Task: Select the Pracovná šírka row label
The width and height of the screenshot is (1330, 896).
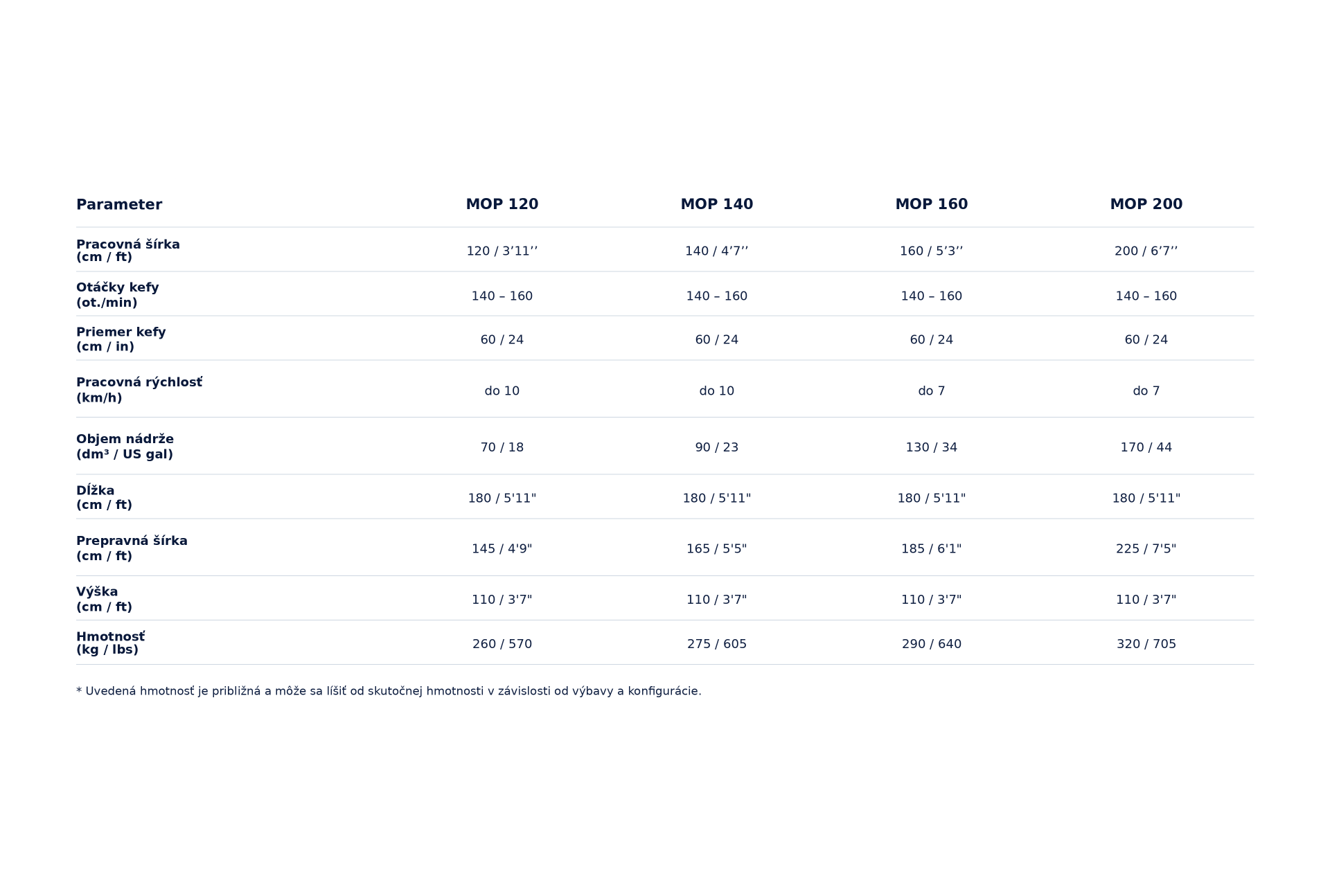Action: (128, 251)
